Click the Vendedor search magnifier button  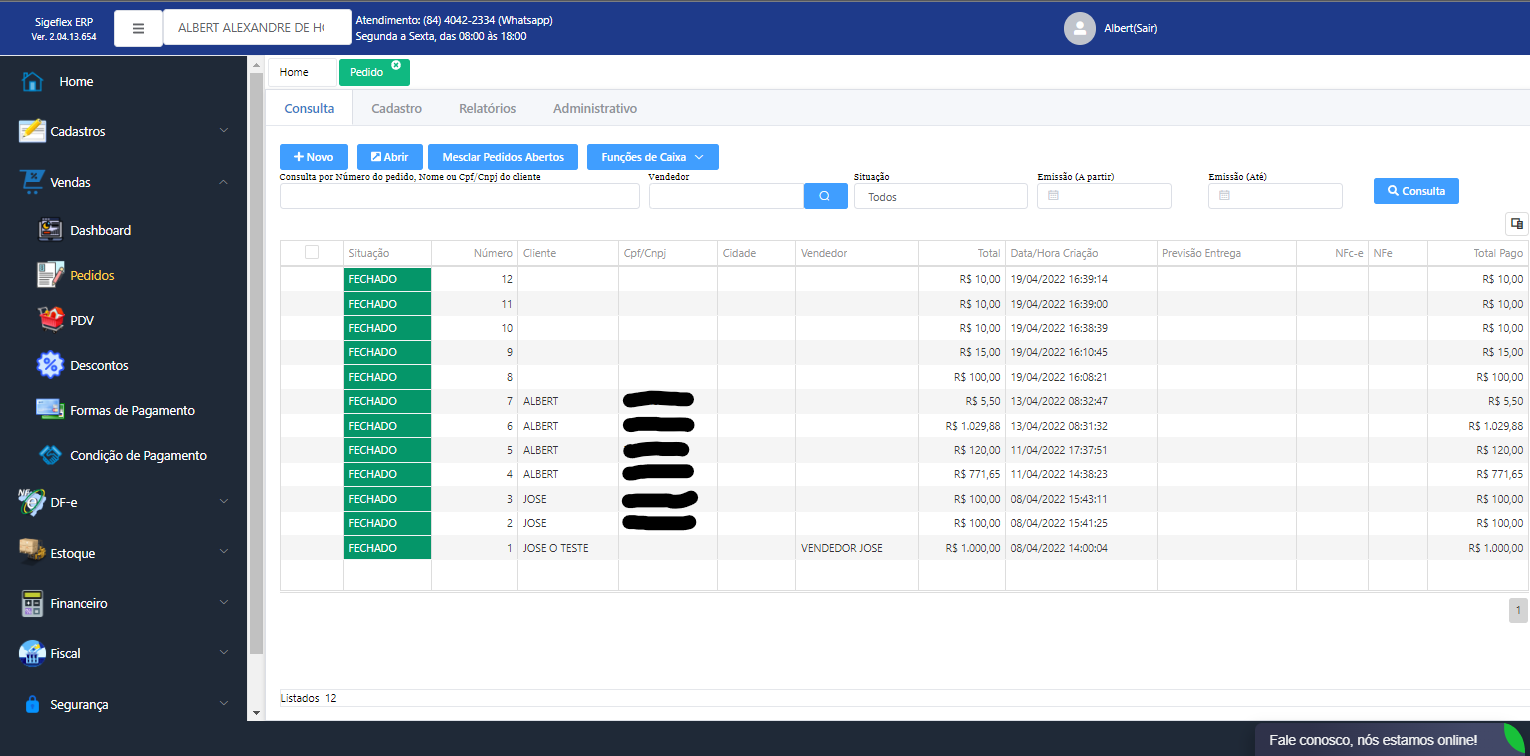(825, 196)
